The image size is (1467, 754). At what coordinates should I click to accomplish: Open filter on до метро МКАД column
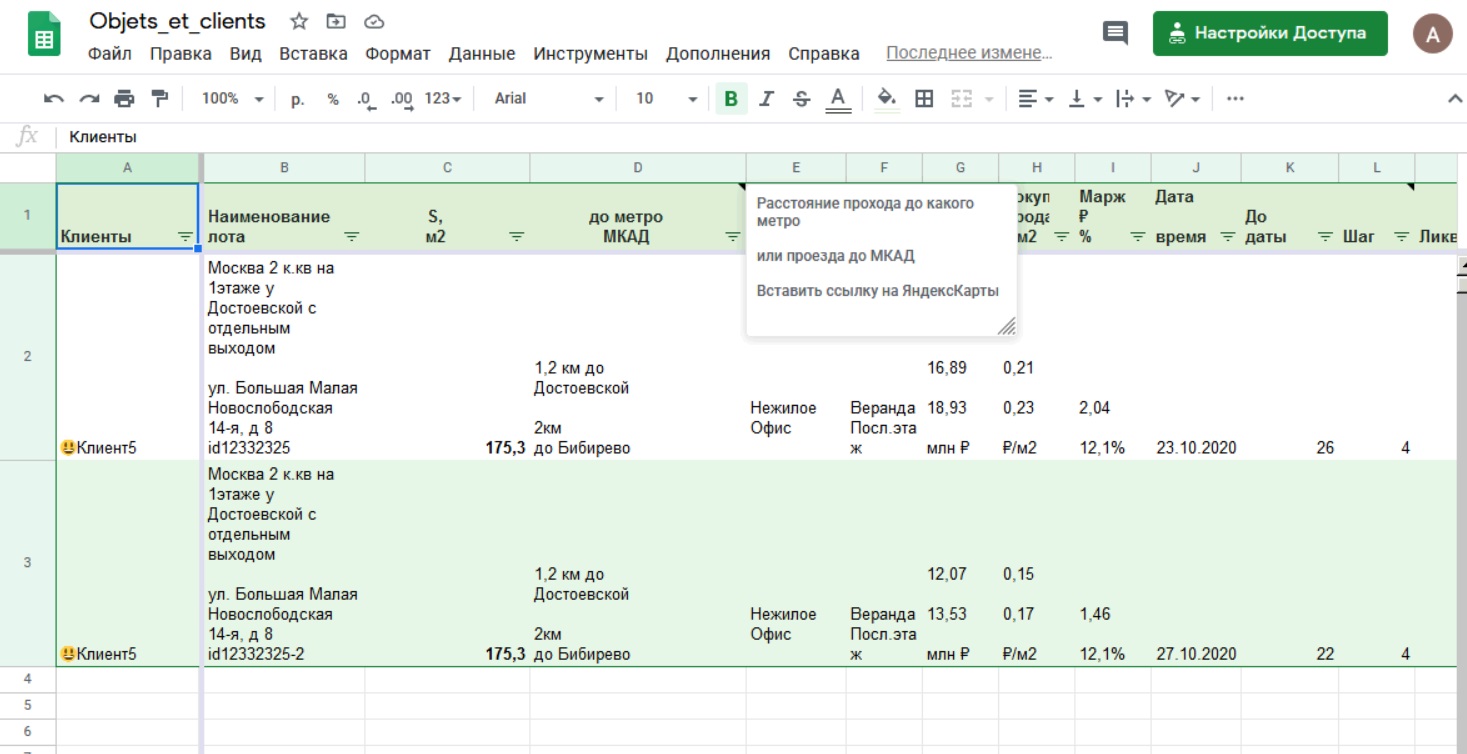[733, 237]
